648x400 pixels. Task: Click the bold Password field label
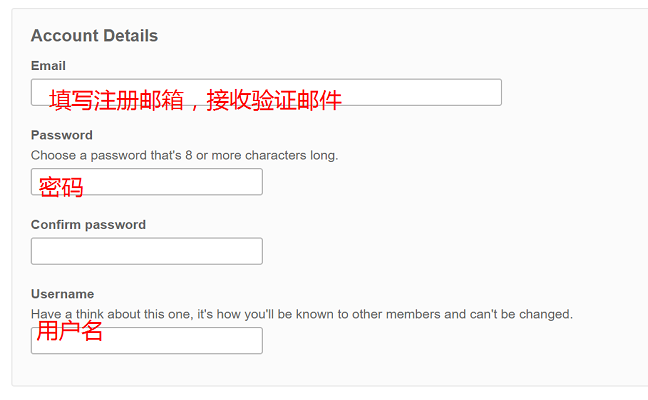pyautogui.click(x=61, y=135)
